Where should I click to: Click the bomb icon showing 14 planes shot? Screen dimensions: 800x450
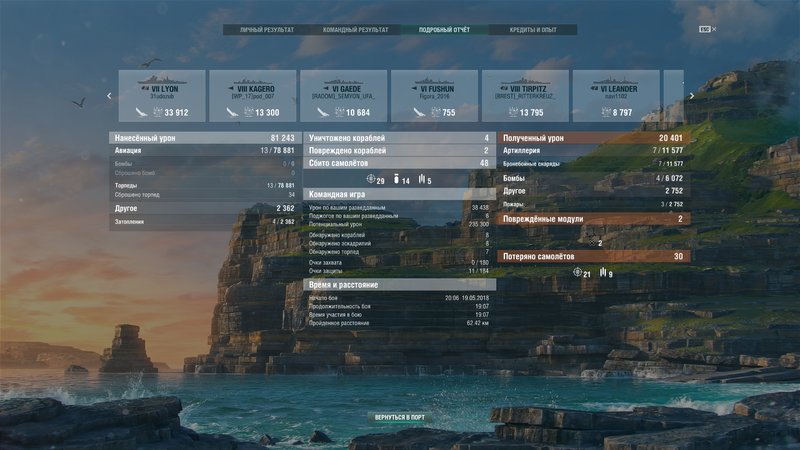point(396,179)
